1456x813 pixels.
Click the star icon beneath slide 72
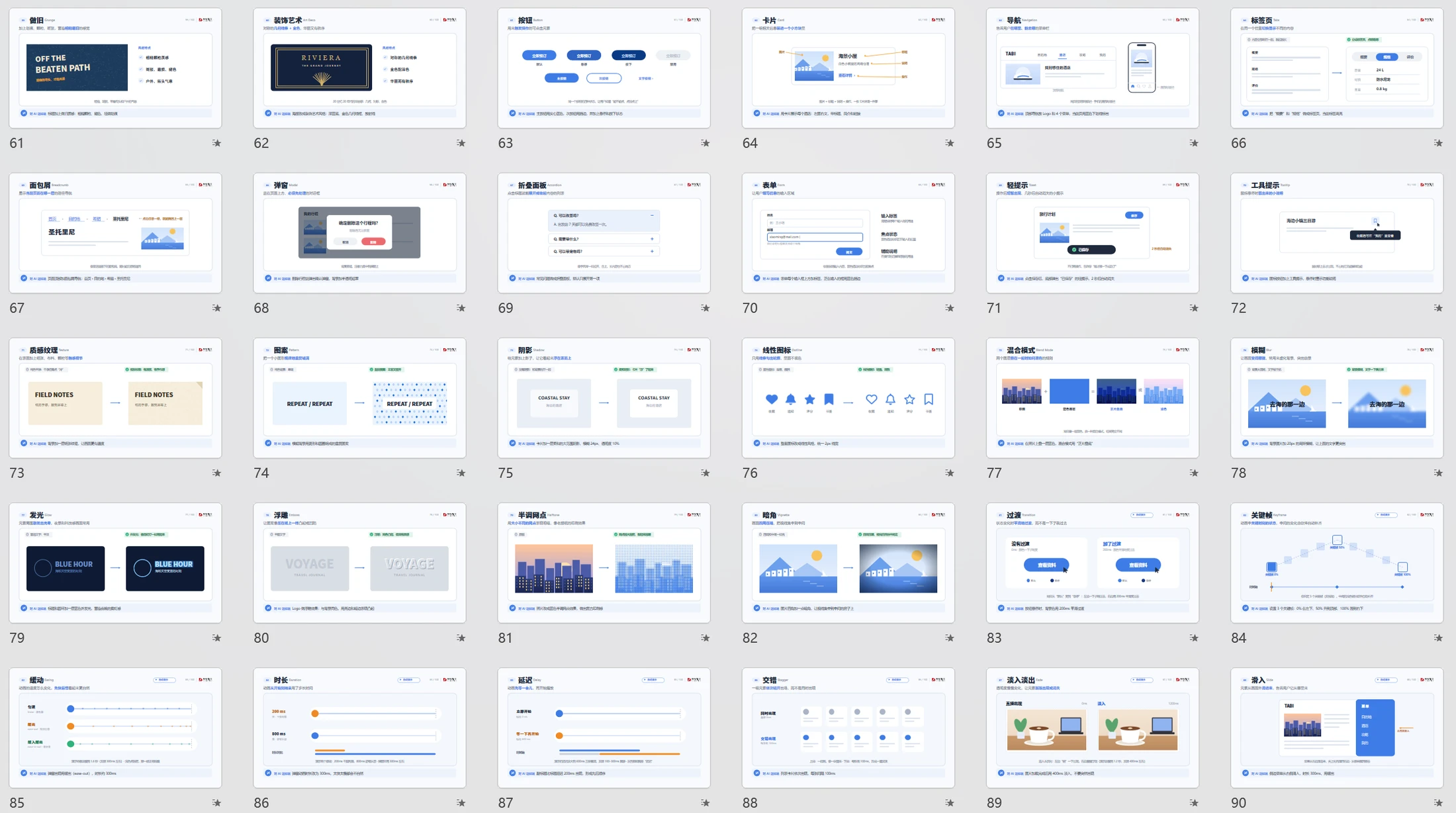1439,308
